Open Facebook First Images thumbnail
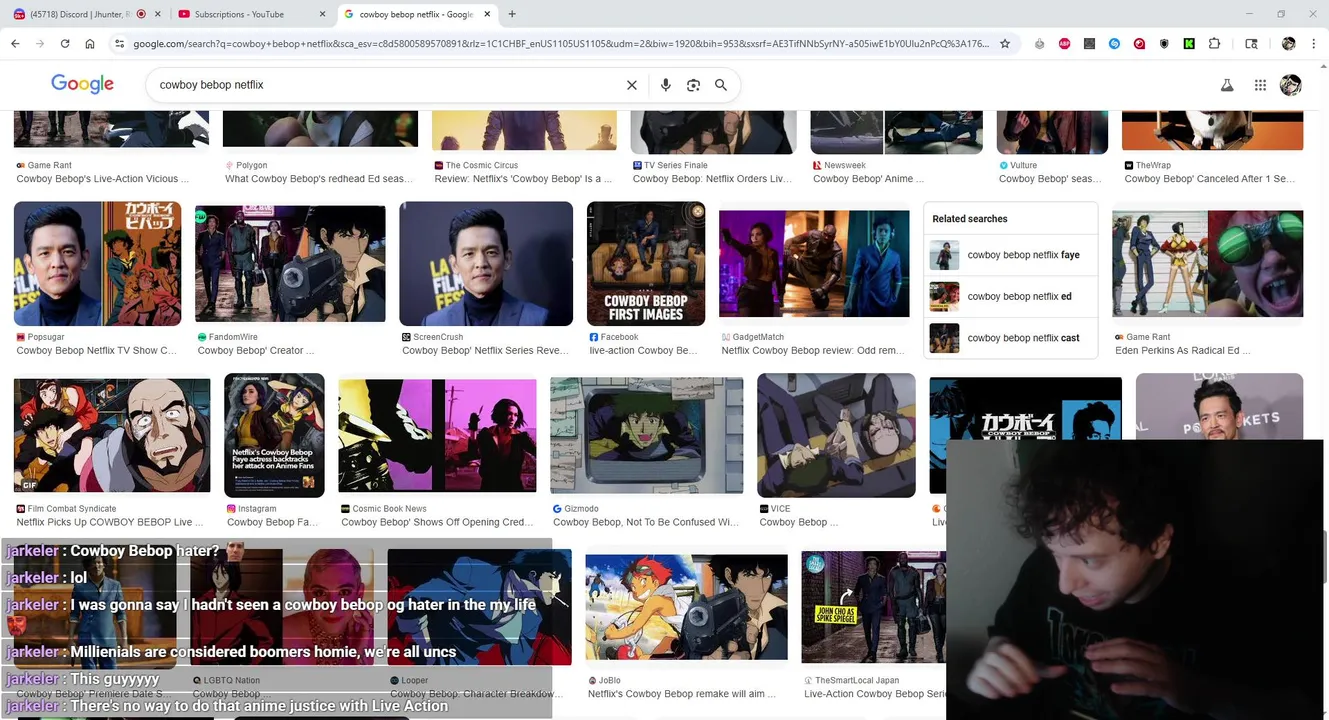 646,264
